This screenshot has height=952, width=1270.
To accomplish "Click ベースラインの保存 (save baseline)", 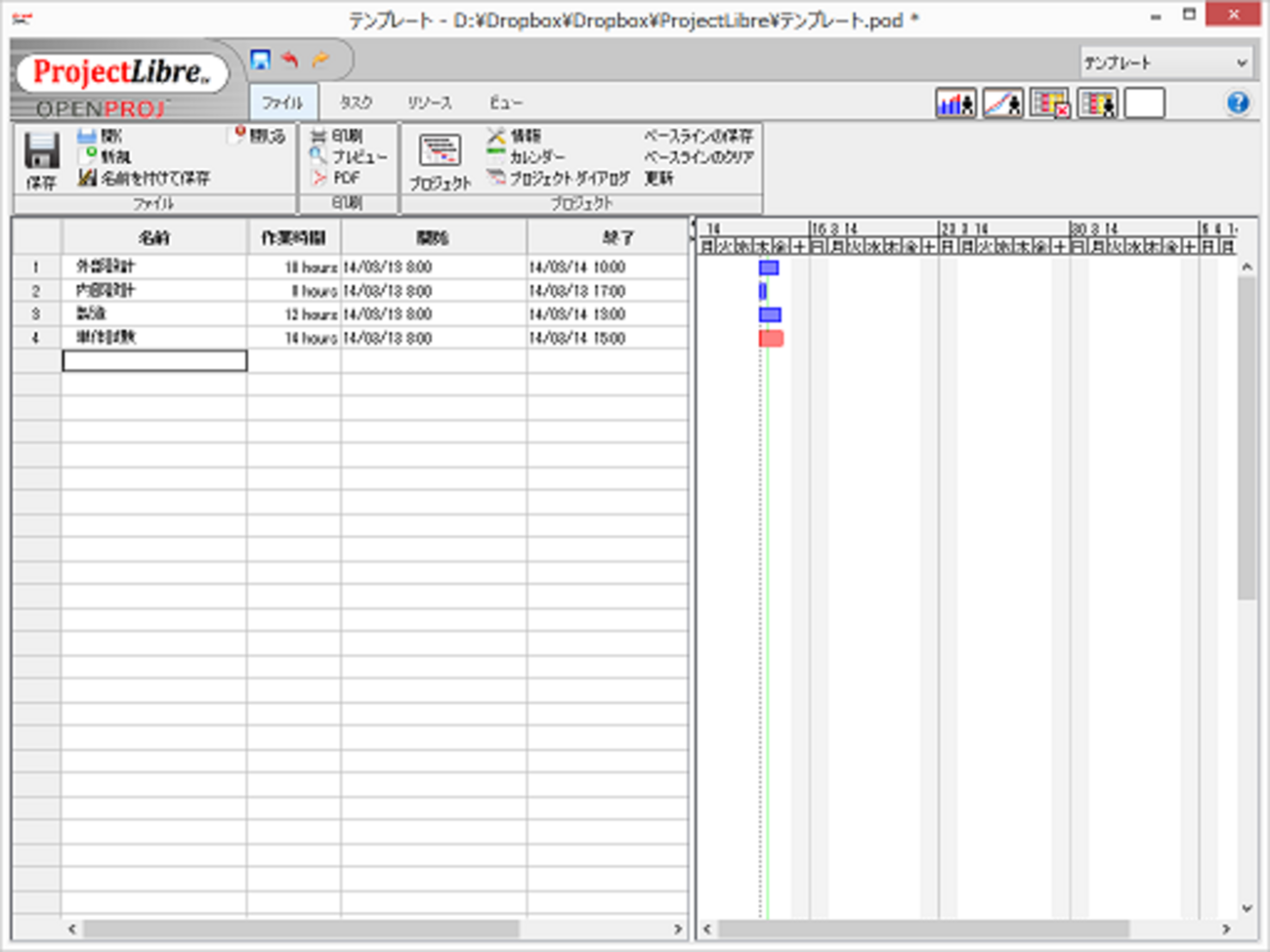I will pos(698,136).
